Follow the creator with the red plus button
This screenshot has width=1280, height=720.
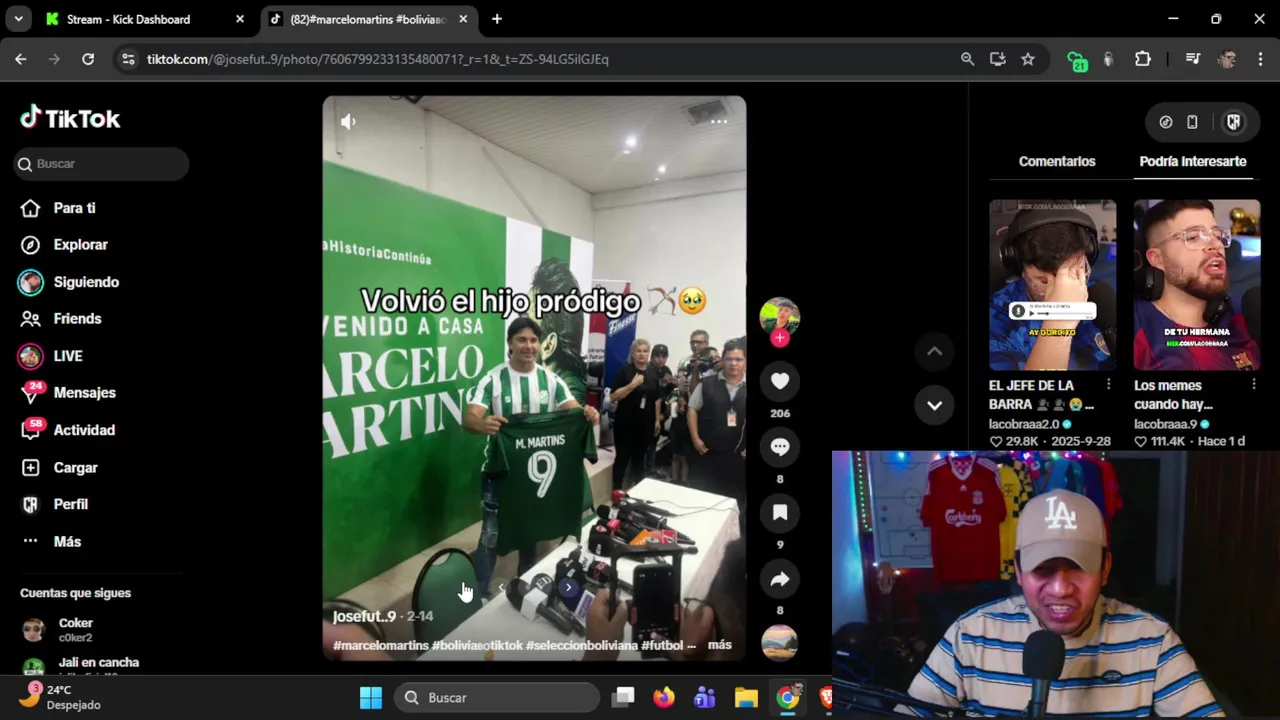pyautogui.click(x=780, y=338)
